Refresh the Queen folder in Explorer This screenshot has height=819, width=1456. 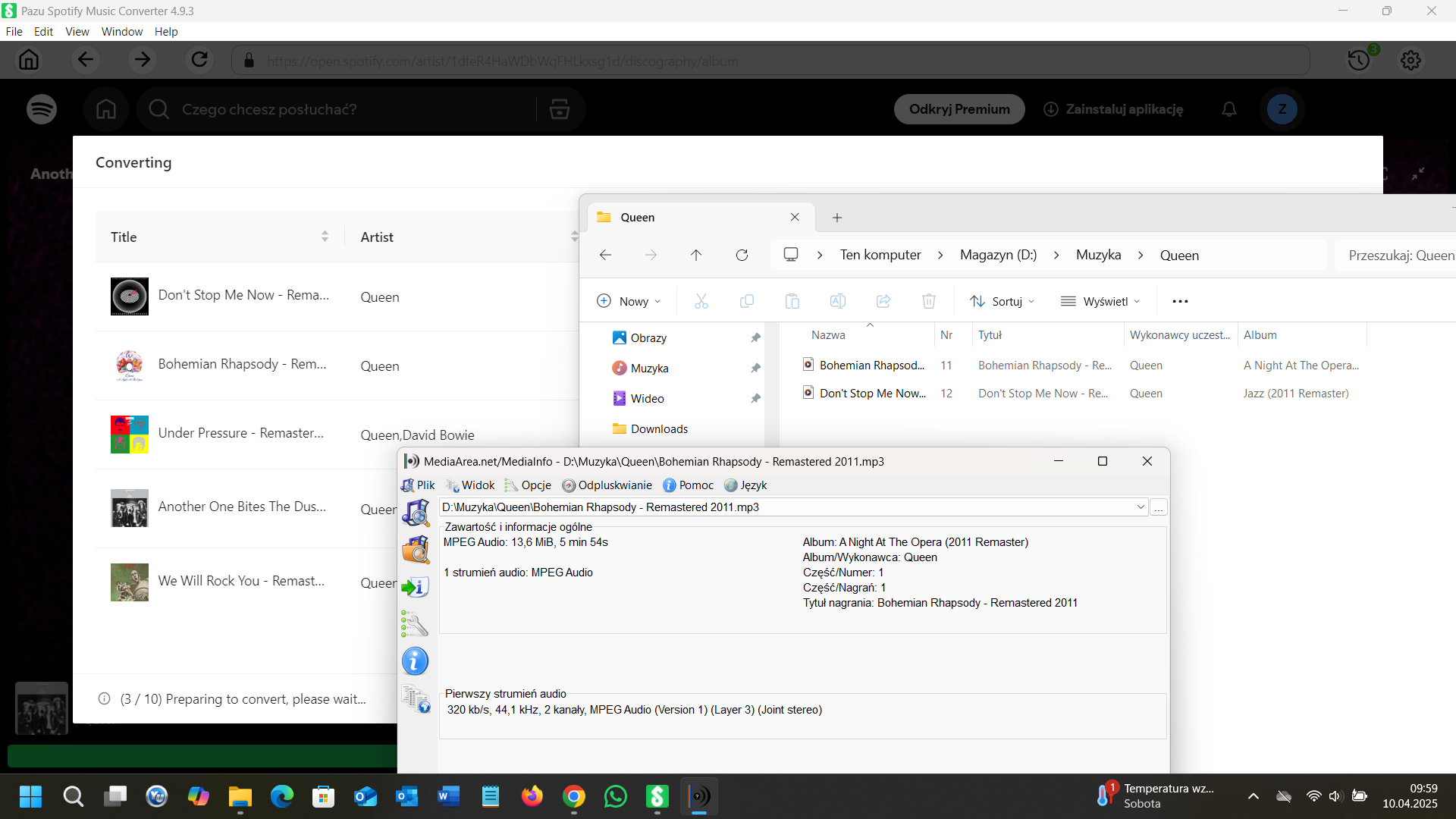tap(742, 255)
